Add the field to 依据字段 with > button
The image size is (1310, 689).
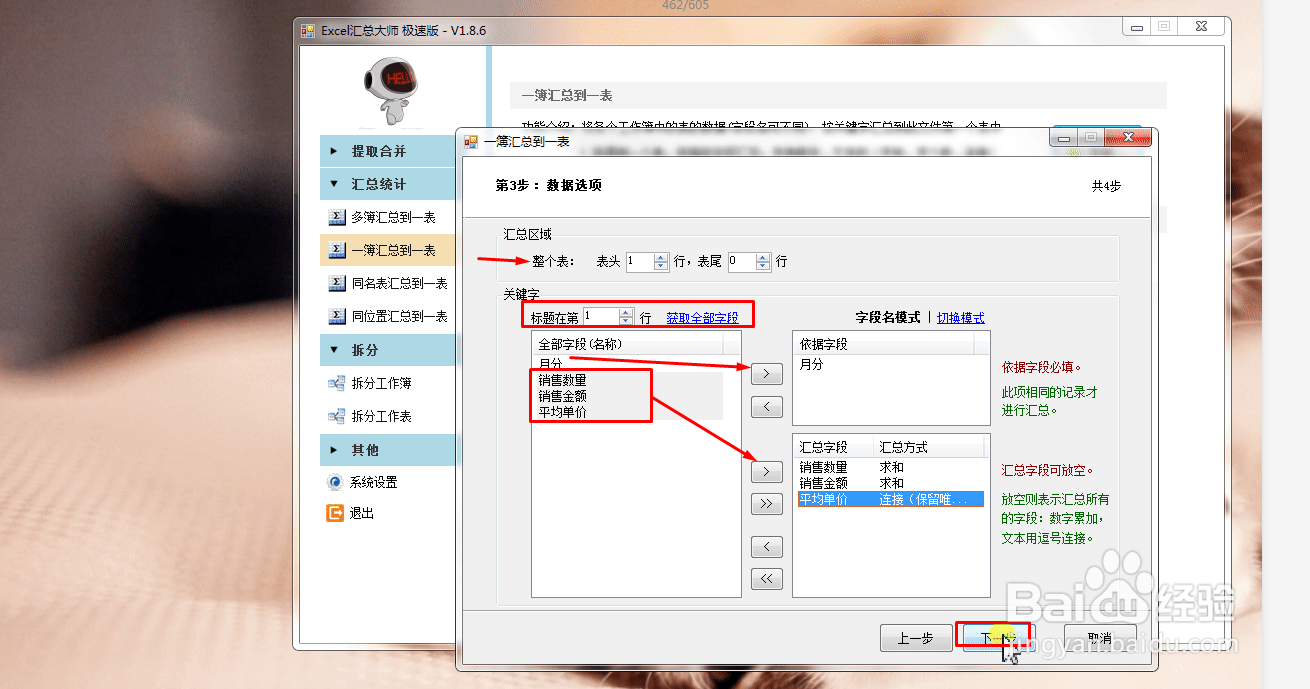766,374
